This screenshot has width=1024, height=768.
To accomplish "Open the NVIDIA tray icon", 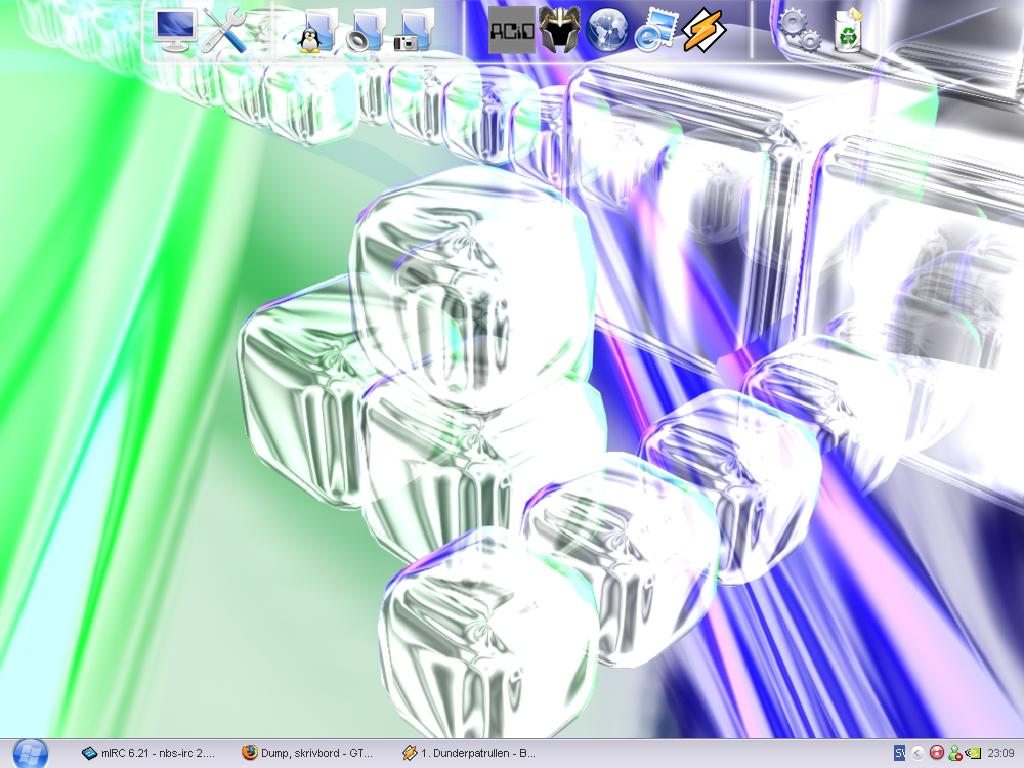I will click(x=973, y=754).
